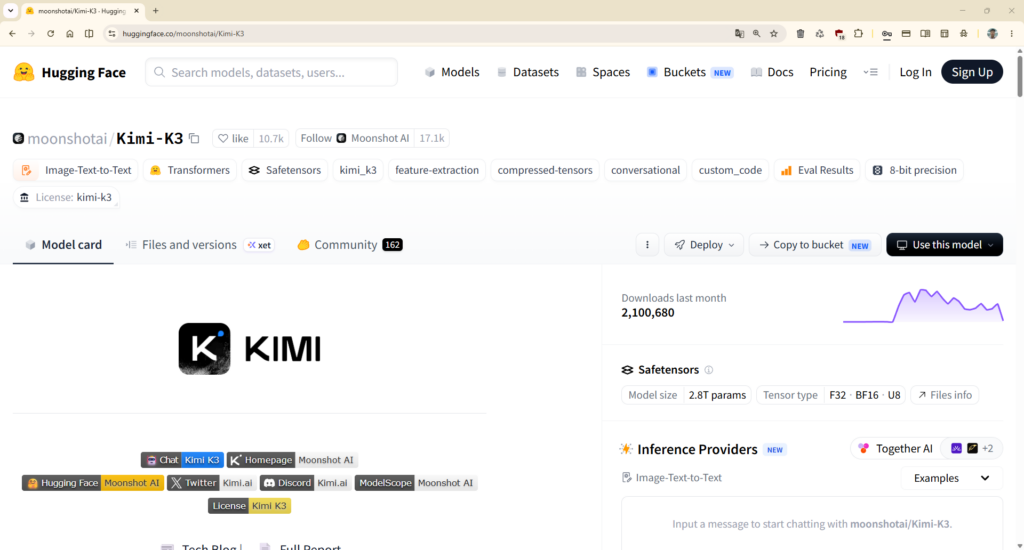The image size is (1024, 550).
Task: Click the Kimi logo image
Action: (x=249, y=349)
